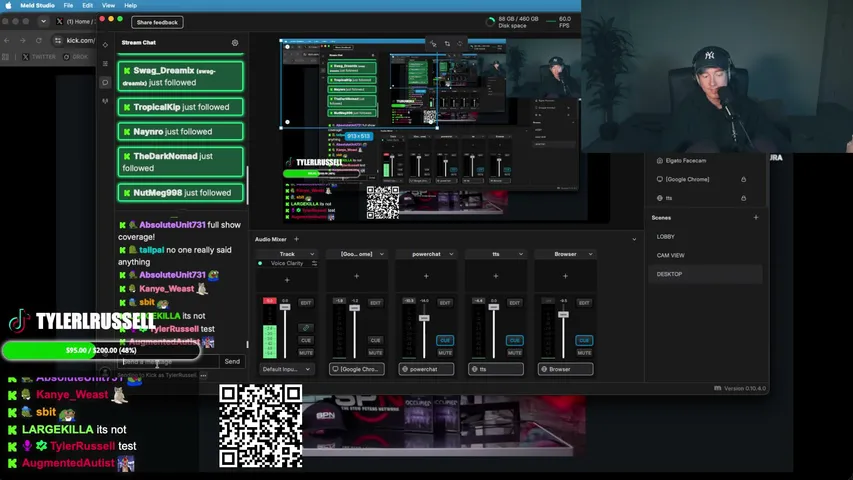Open Stream Chat settings gear
Viewport: 853px width, 480px height.
(x=234, y=42)
